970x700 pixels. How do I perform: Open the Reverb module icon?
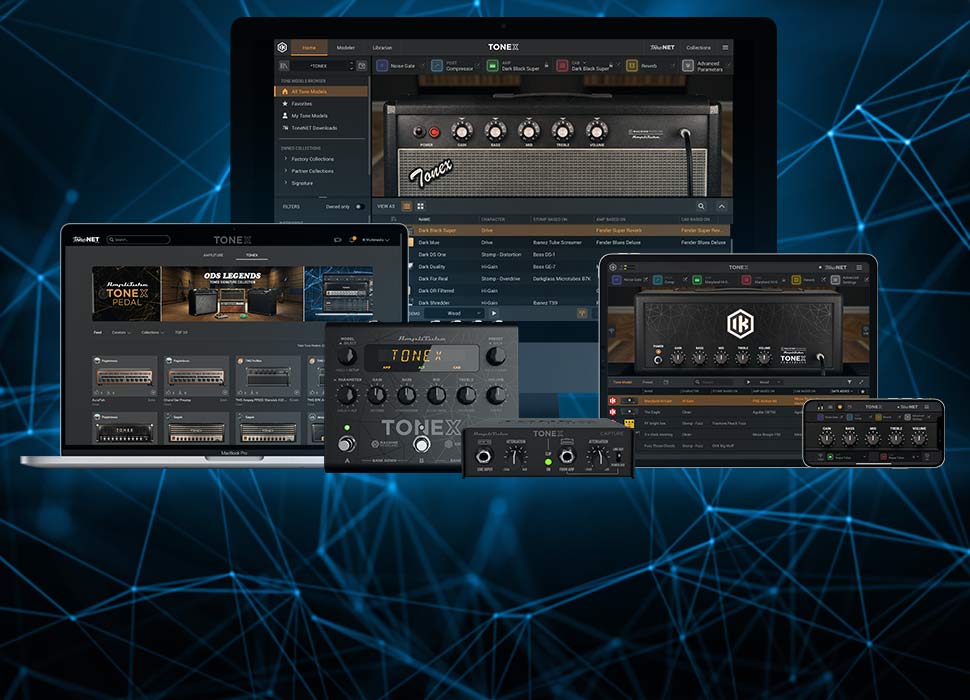point(632,64)
